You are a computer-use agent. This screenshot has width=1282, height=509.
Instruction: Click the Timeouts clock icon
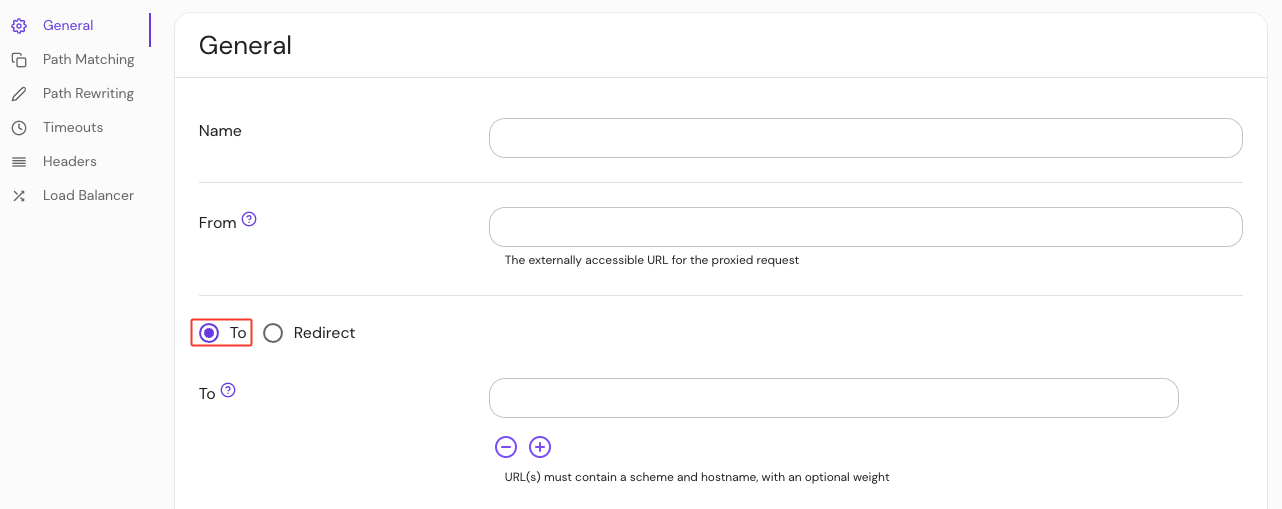pyautogui.click(x=19, y=128)
